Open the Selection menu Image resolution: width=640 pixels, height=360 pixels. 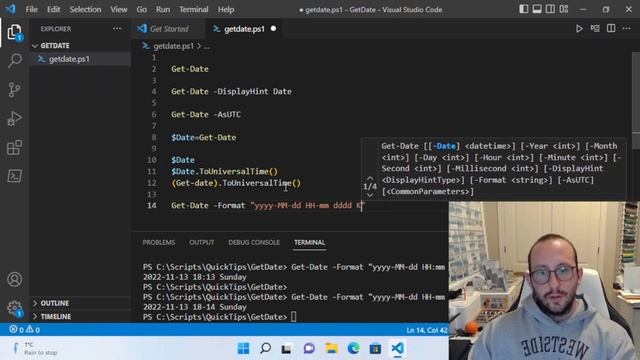[85, 9]
